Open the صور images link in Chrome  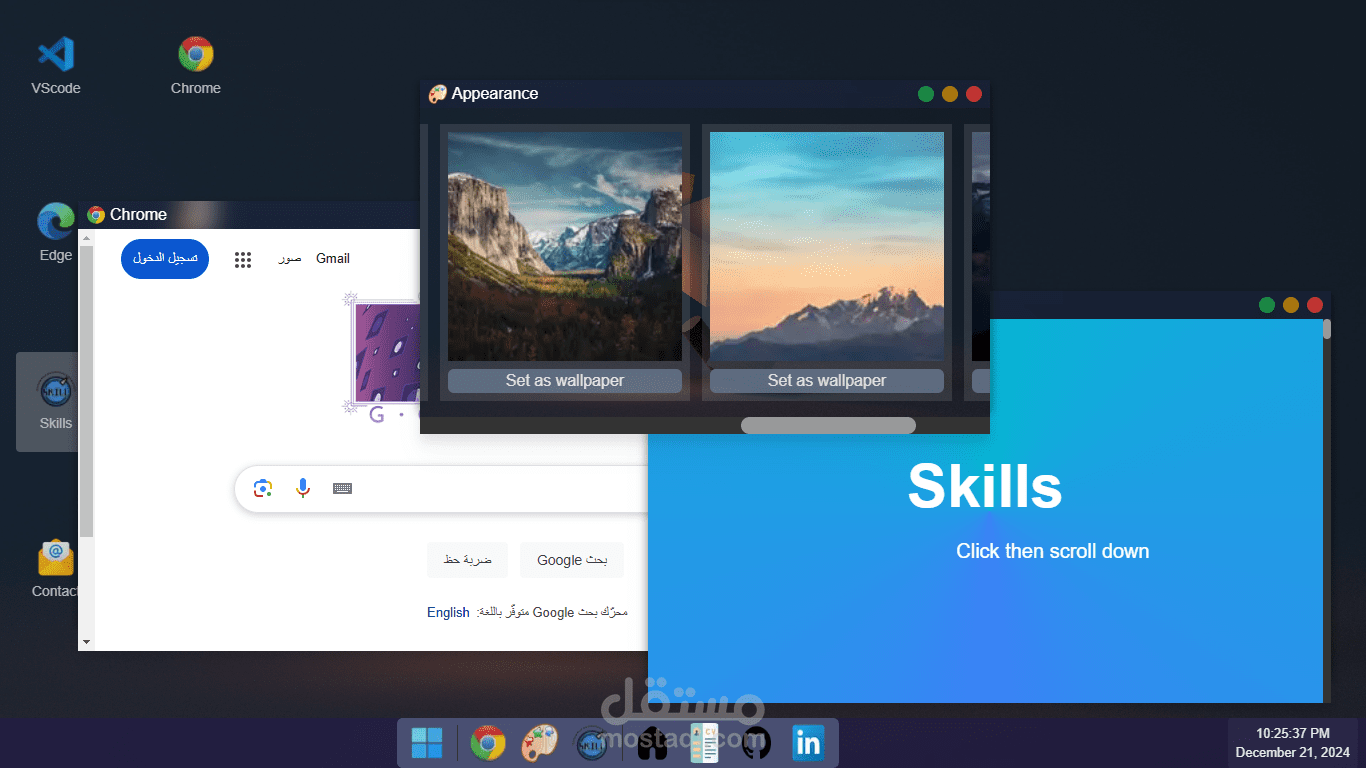[x=290, y=258]
